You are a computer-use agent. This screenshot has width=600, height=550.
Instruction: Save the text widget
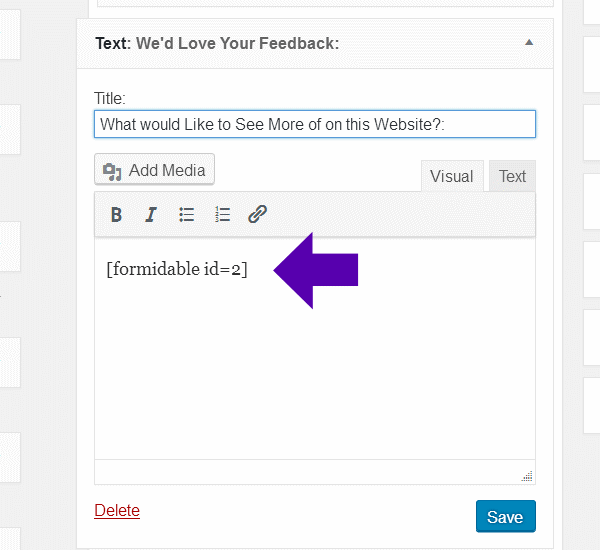[x=505, y=517]
